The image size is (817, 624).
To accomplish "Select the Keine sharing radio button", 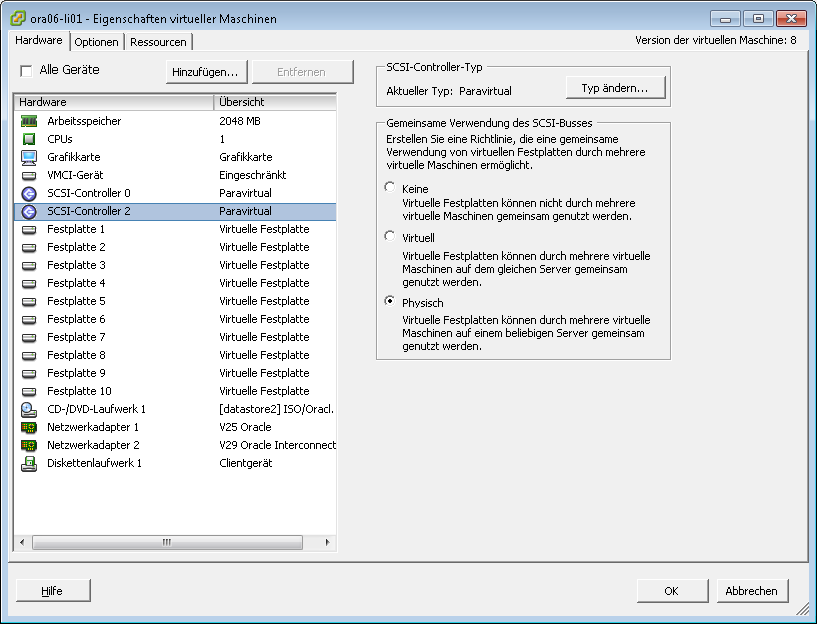I will coord(390,188).
